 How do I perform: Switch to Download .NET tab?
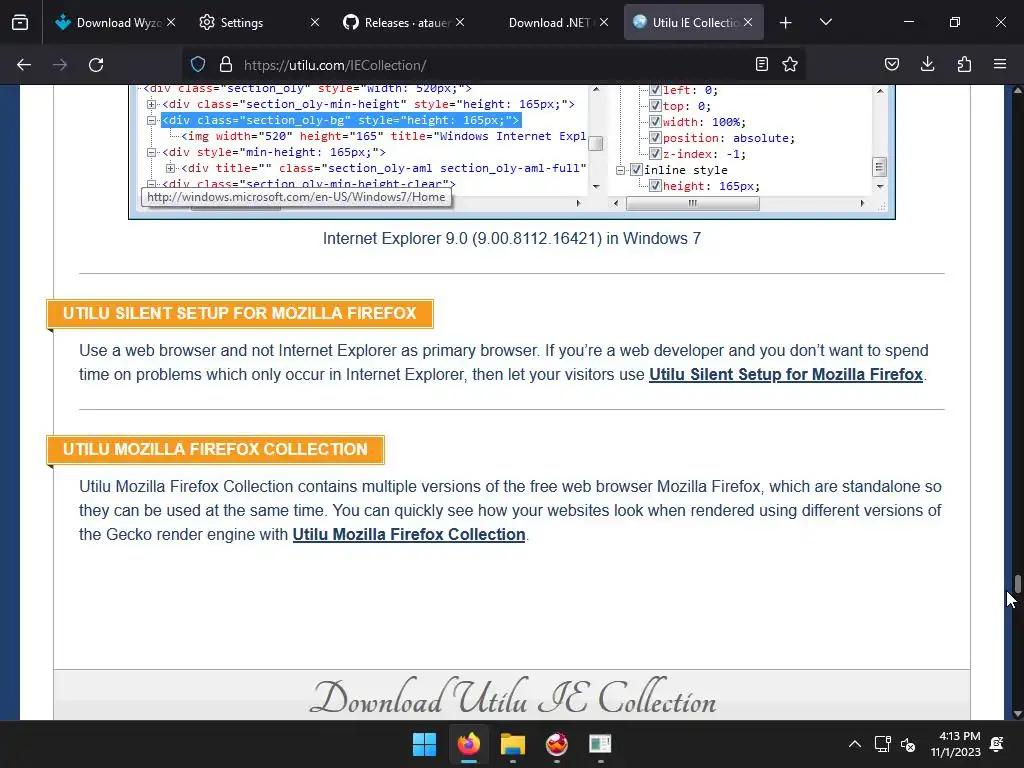[x=547, y=23]
